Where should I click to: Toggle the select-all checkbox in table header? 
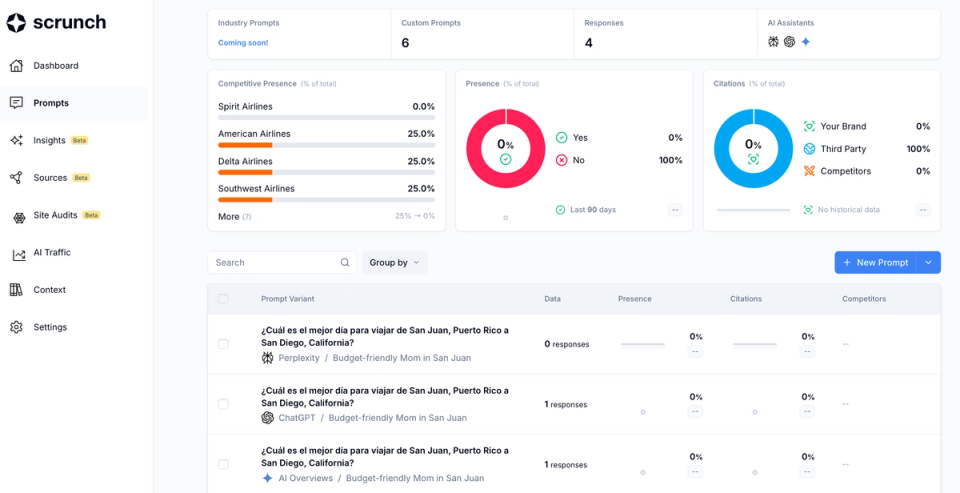[x=223, y=299]
